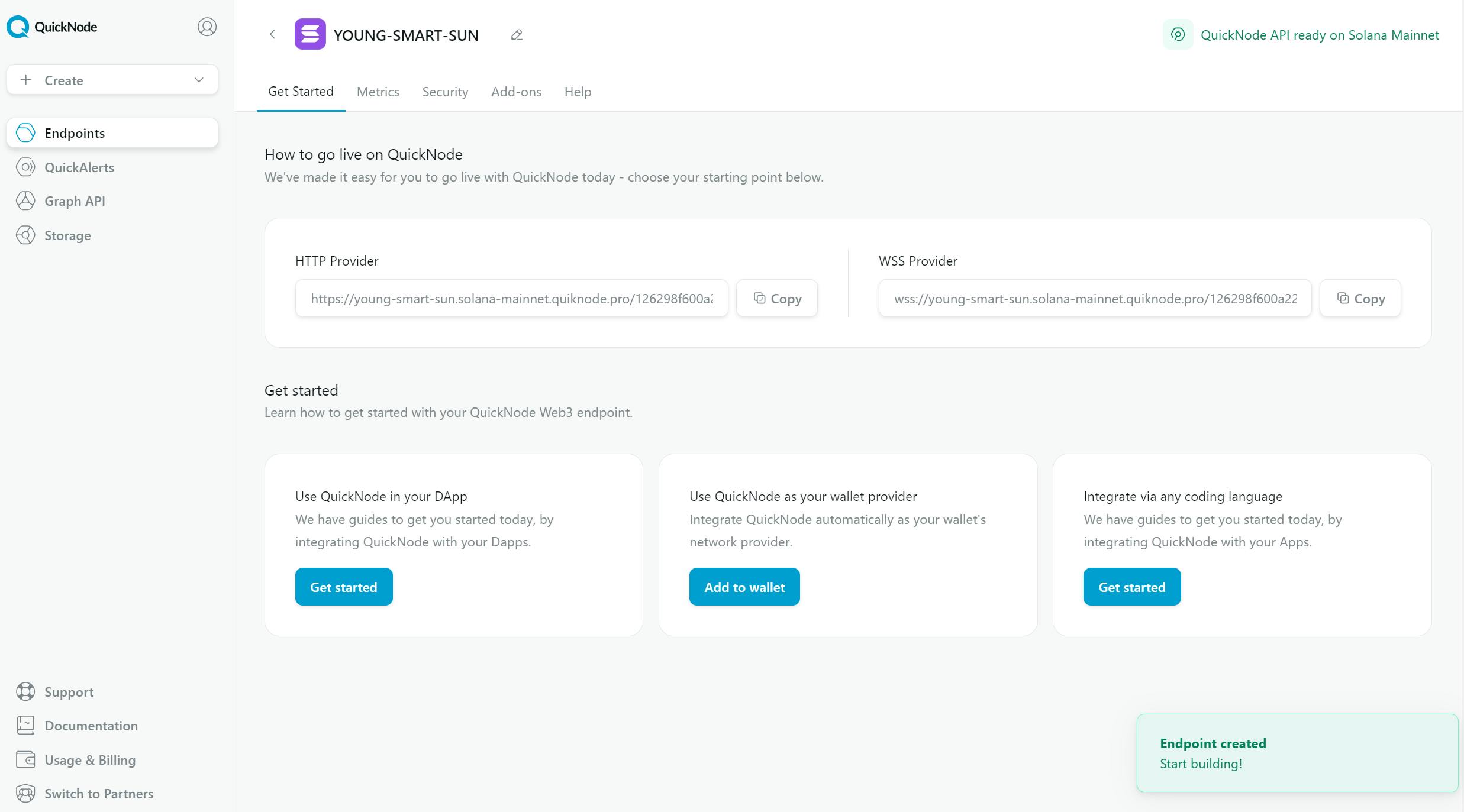The image size is (1464, 812).
Task: Click the user profile avatar icon
Action: [207, 27]
